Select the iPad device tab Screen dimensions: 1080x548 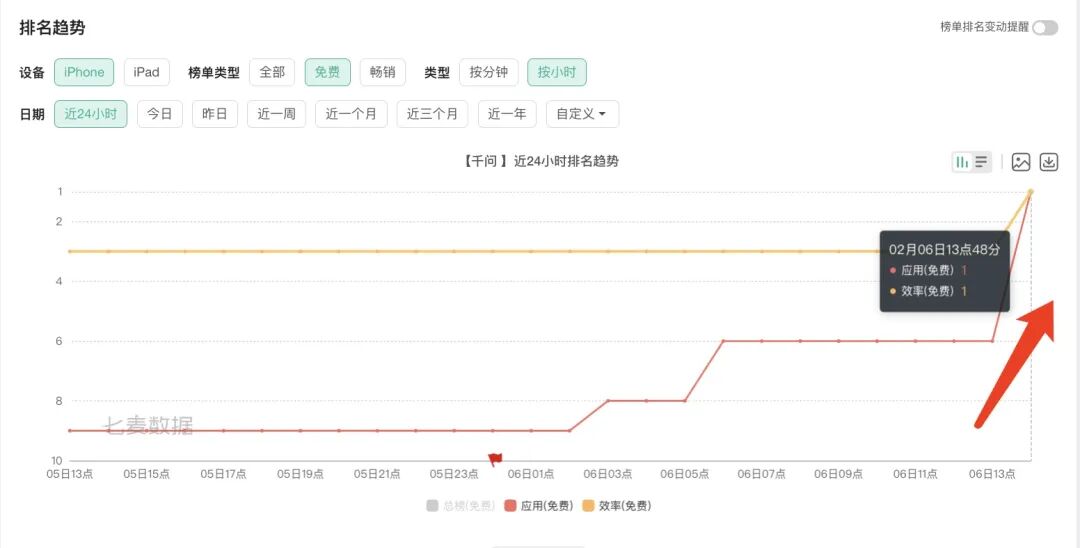tap(147, 72)
